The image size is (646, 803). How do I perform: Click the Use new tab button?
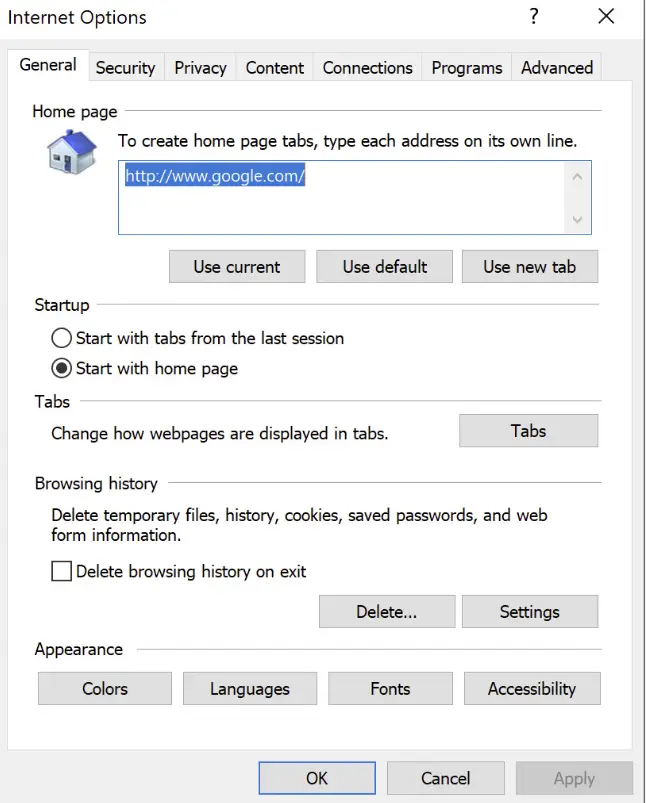pyautogui.click(x=529, y=267)
